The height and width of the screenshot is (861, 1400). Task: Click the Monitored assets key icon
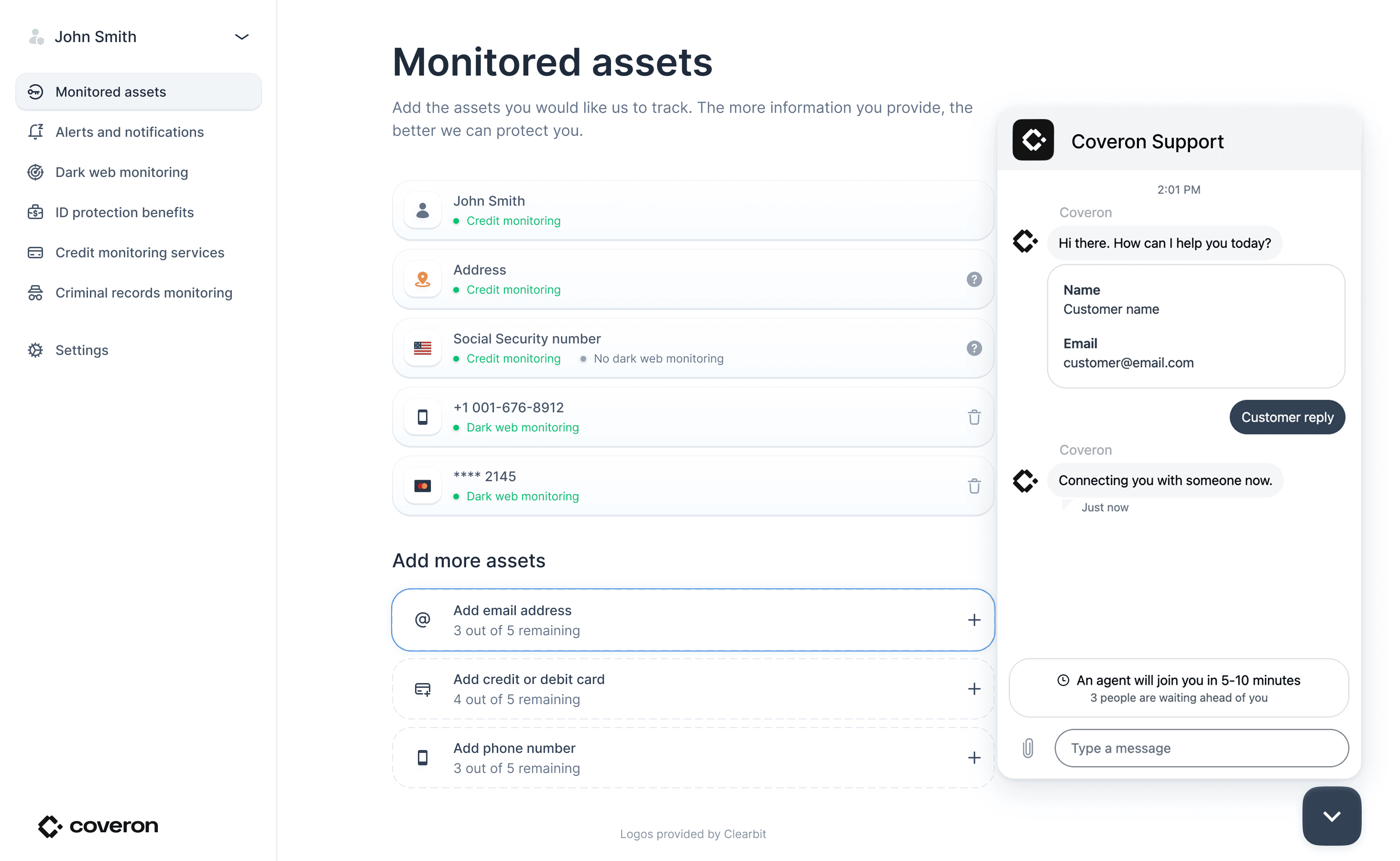35,92
